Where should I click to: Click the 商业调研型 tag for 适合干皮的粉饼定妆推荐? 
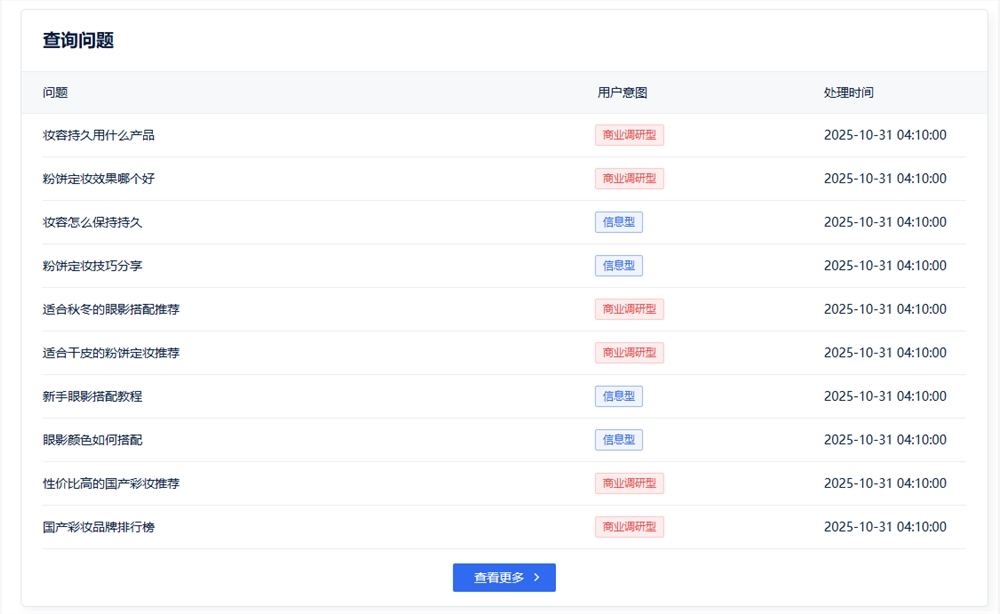coord(629,352)
